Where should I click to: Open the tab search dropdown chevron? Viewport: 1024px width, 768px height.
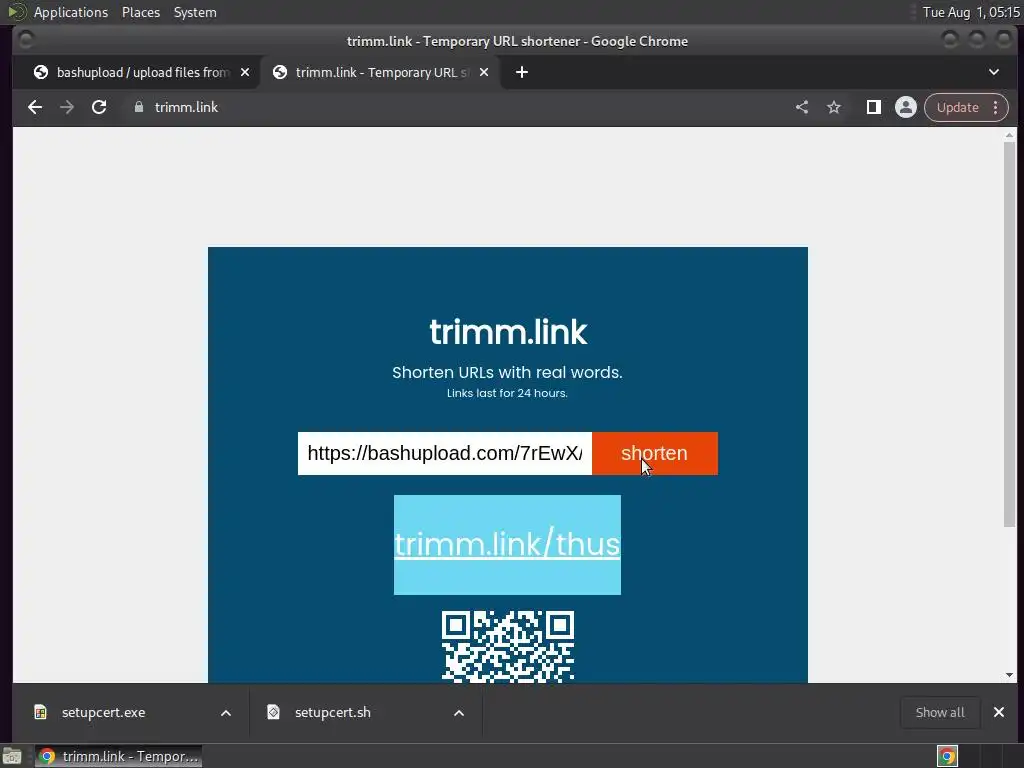994,72
